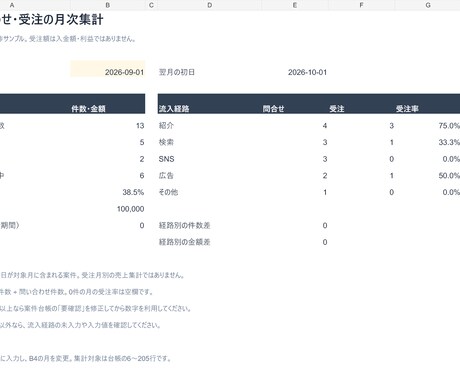The width and height of the screenshot is (460, 380).
Task: Click the 38.5% cell
Action: tap(133, 192)
